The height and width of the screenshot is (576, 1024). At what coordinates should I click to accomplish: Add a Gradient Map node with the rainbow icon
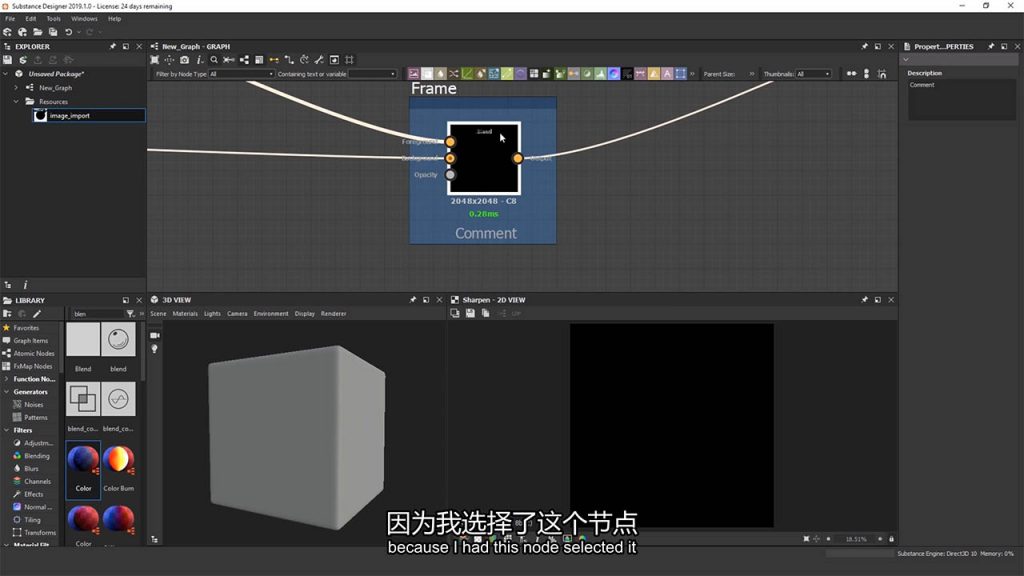[614, 74]
